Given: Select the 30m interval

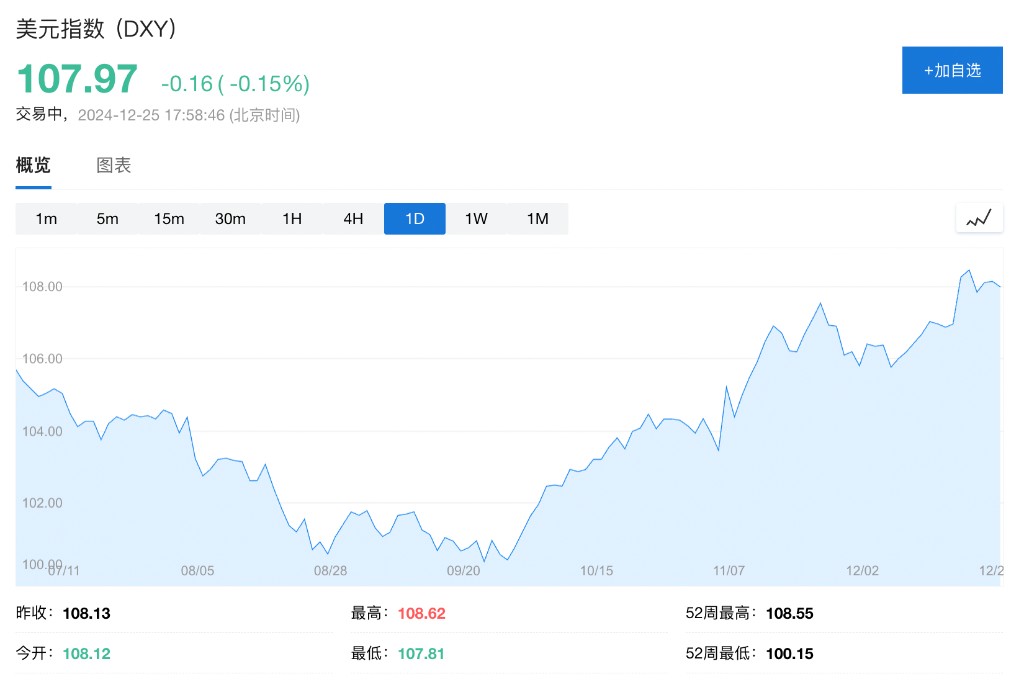Looking at the screenshot, I should (x=231, y=219).
